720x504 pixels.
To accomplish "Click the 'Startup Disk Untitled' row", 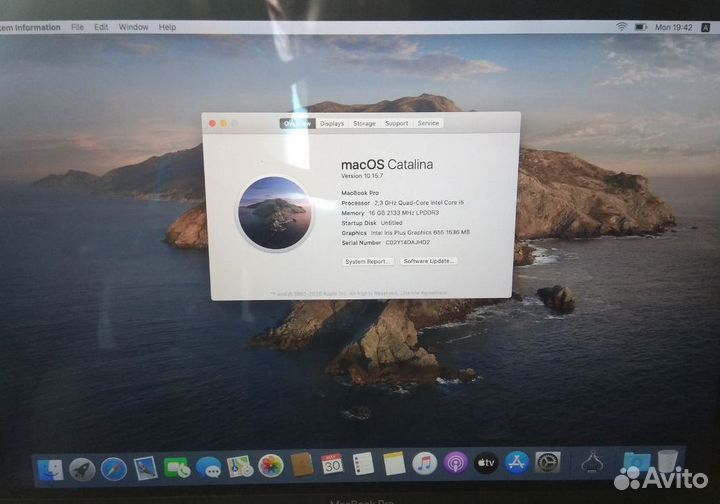I will tap(372, 223).
